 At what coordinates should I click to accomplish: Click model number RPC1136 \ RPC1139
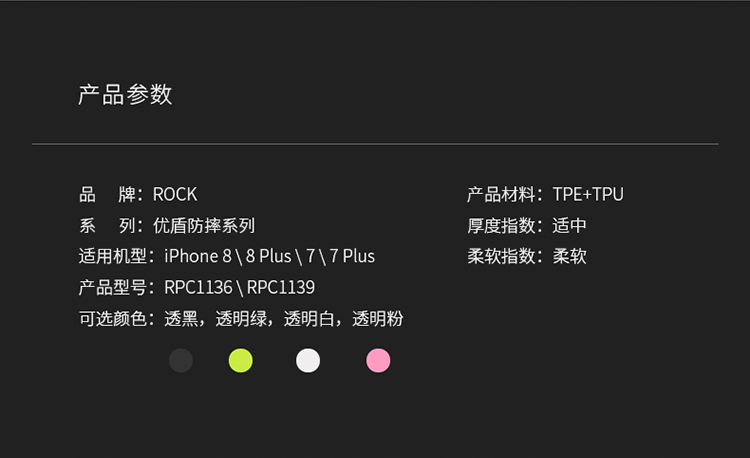(x=239, y=288)
